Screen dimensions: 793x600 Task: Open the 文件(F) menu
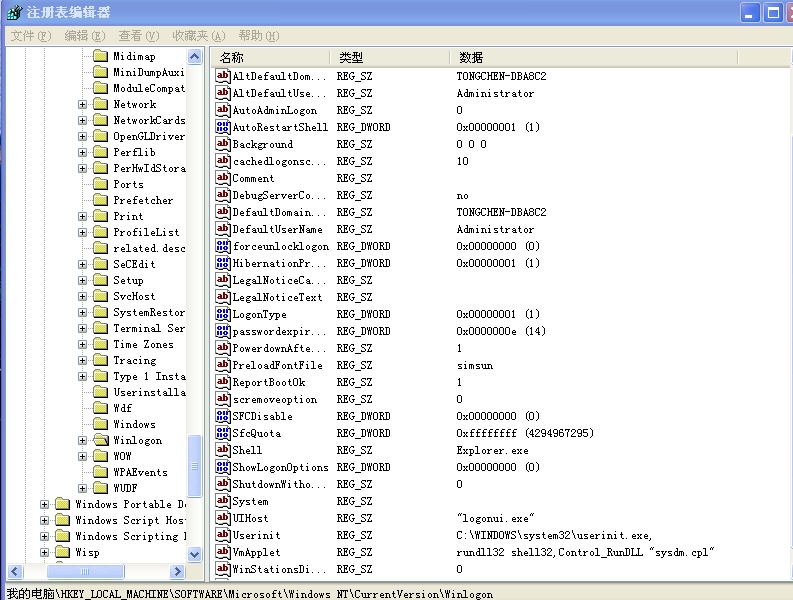(31, 36)
